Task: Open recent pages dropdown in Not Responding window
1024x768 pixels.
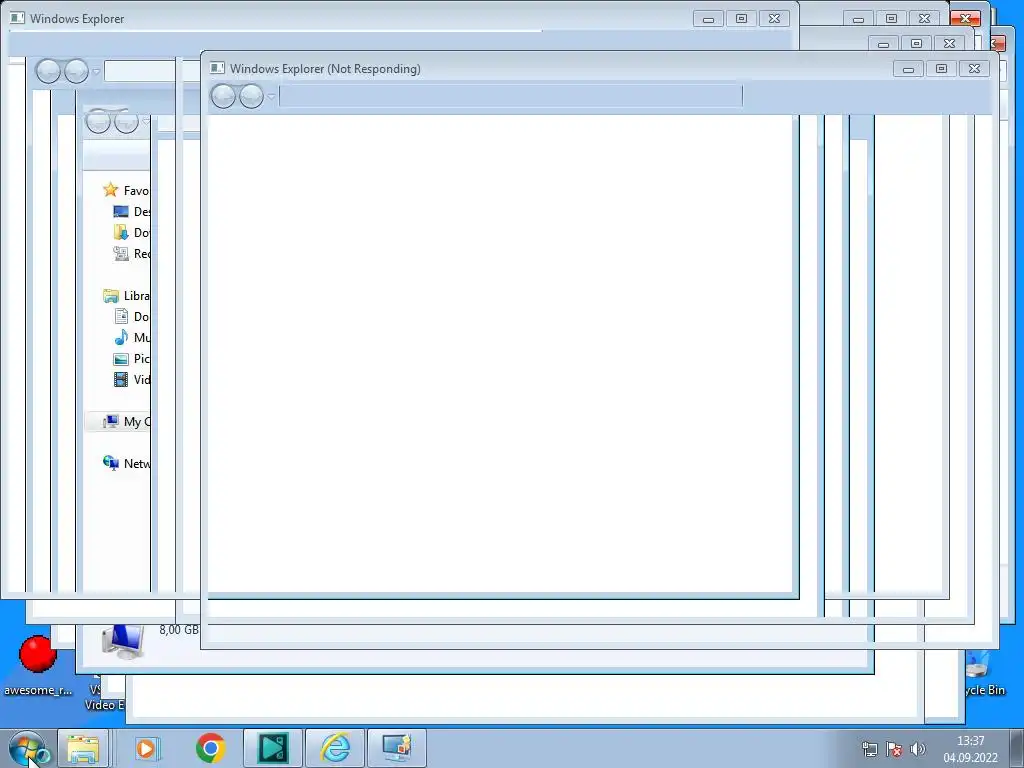Action: 271,97
